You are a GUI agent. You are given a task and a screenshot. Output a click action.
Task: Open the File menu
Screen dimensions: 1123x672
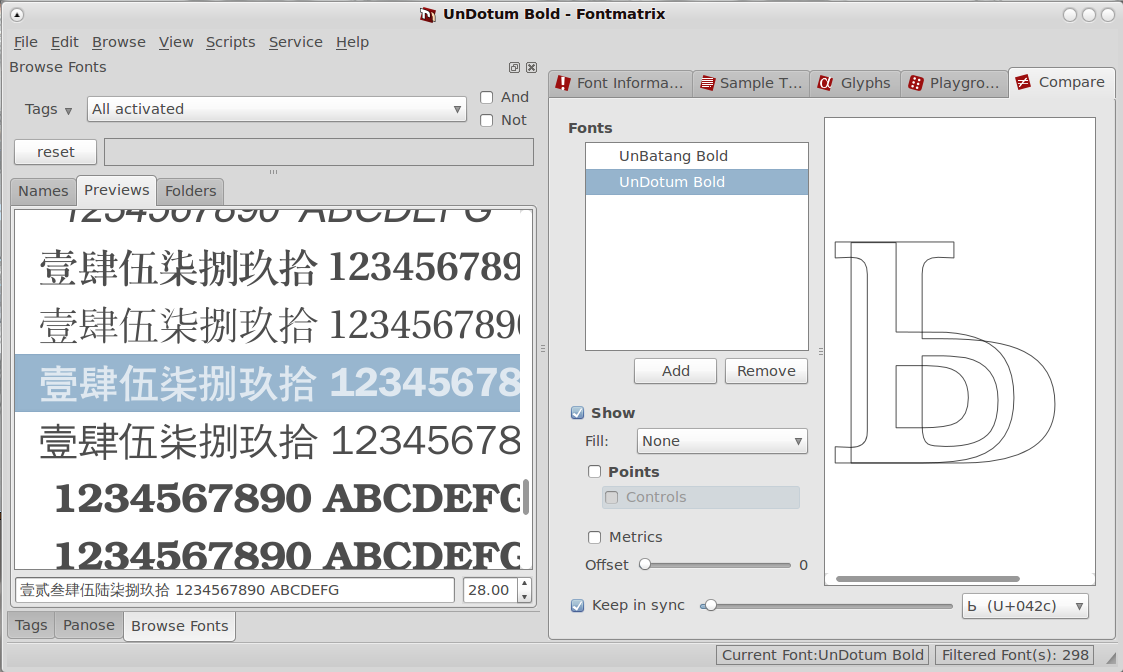(x=26, y=42)
